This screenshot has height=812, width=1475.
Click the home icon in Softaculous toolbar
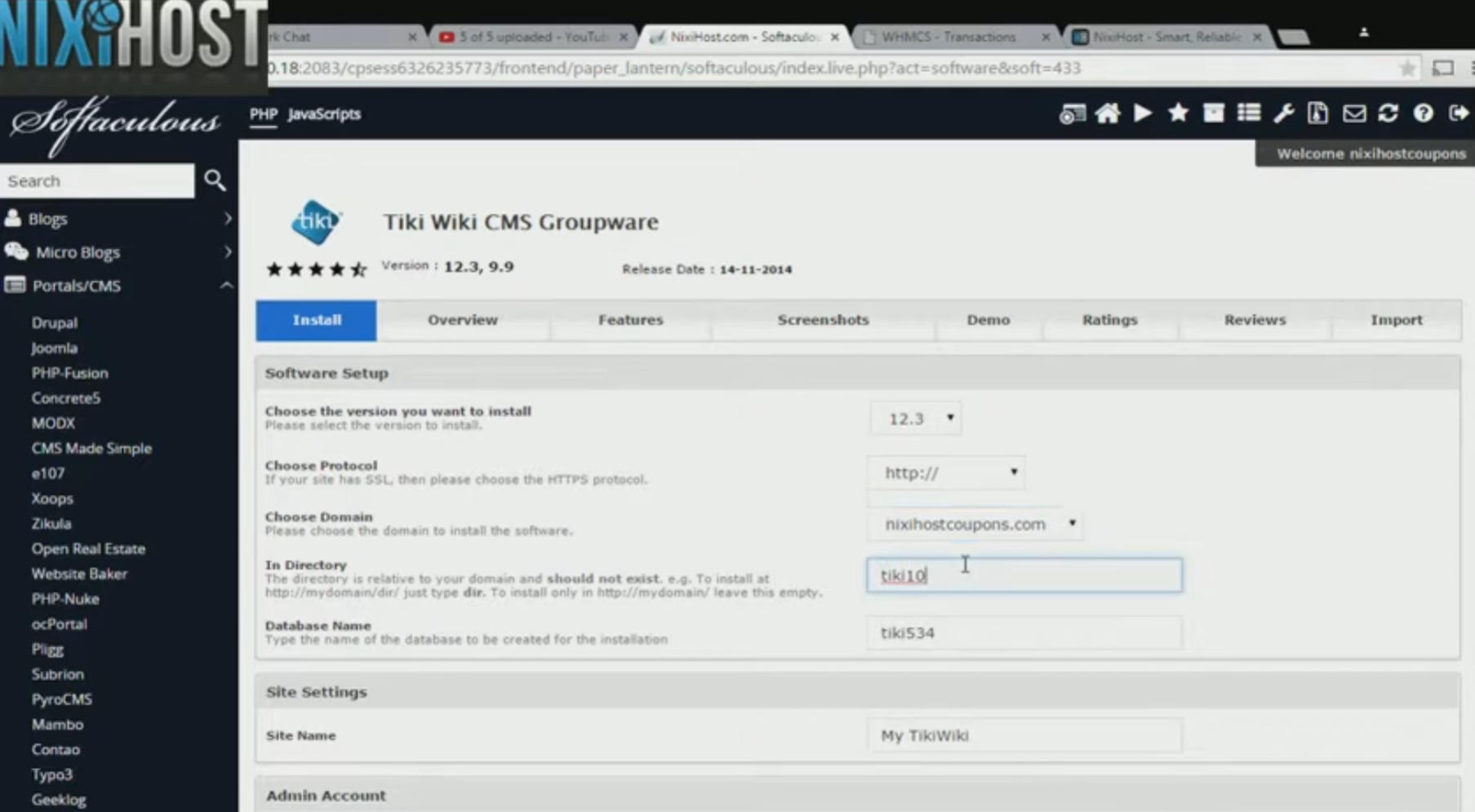click(x=1107, y=113)
